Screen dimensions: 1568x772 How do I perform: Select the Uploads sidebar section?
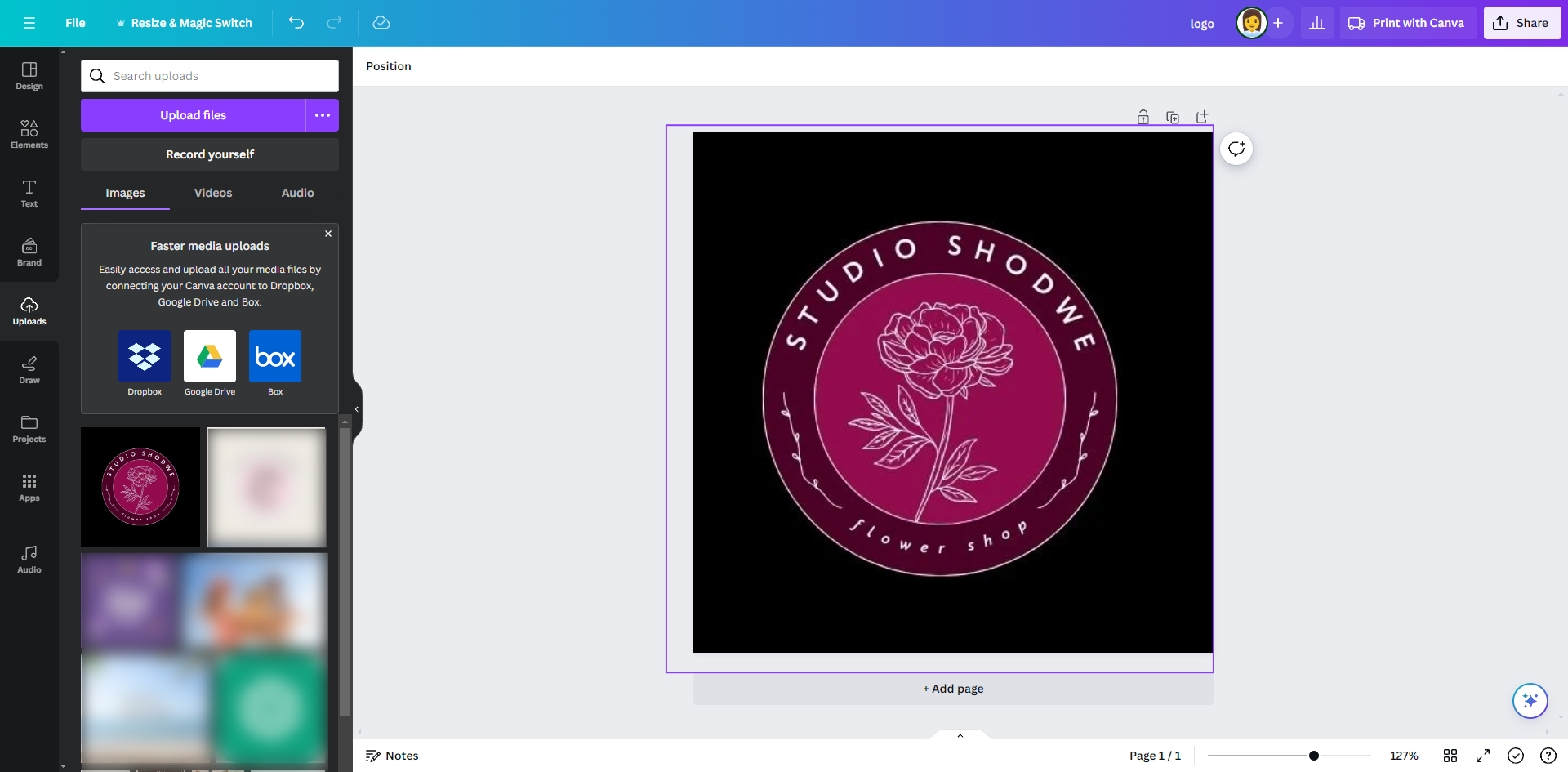tap(29, 311)
